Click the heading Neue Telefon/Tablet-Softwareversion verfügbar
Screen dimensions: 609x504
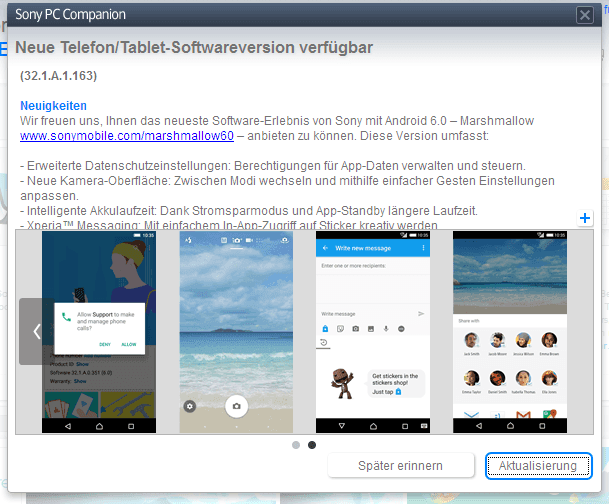coord(194,47)
